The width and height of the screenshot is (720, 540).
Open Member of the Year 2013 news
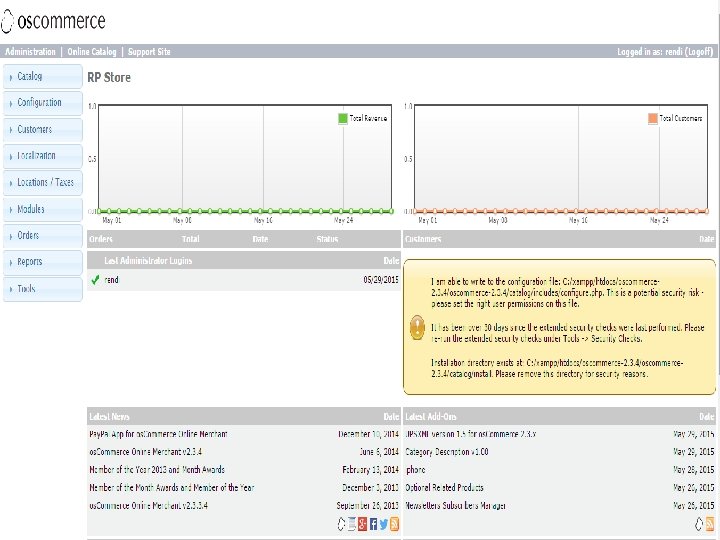[157, 470]
